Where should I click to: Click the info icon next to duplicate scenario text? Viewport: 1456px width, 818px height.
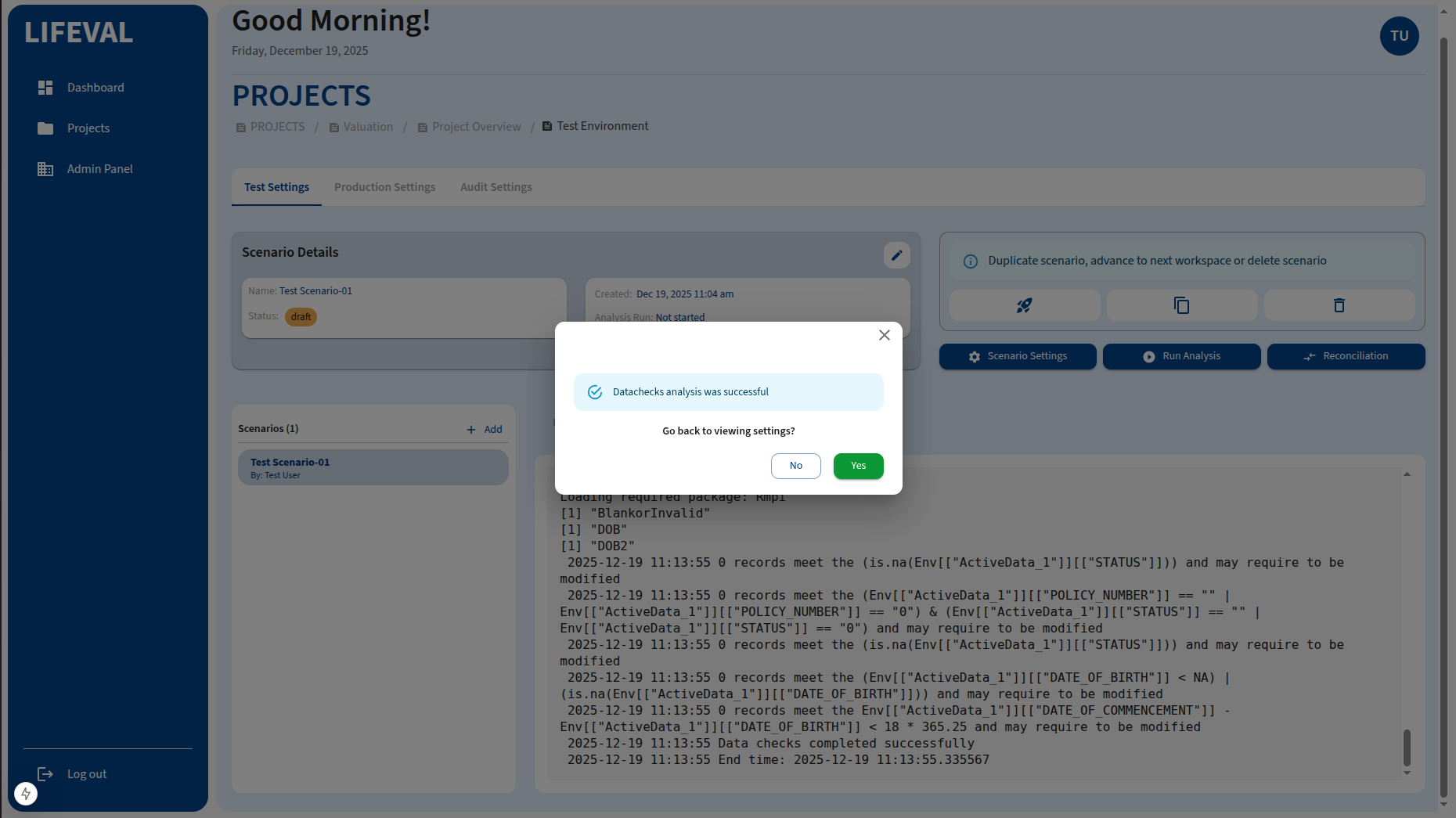tap(971, 261)
